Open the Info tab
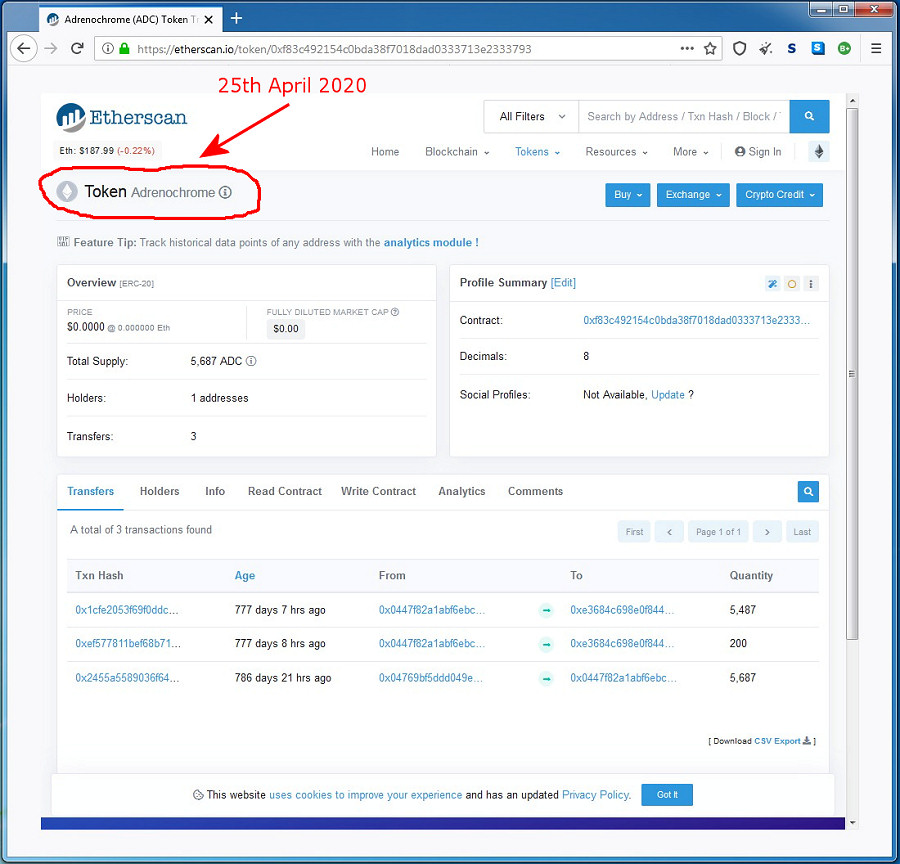The image size is (900, 864). [215, 491]
